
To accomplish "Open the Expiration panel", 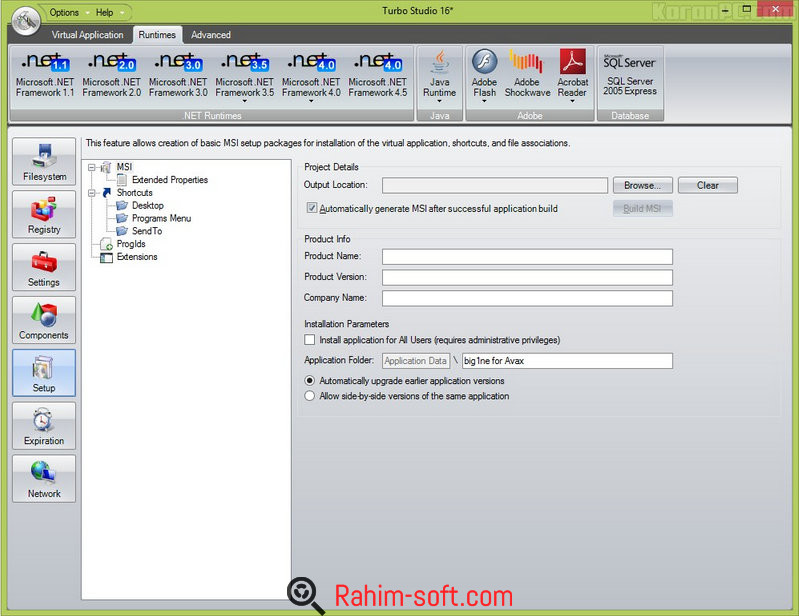I will (x=44, y=425).
